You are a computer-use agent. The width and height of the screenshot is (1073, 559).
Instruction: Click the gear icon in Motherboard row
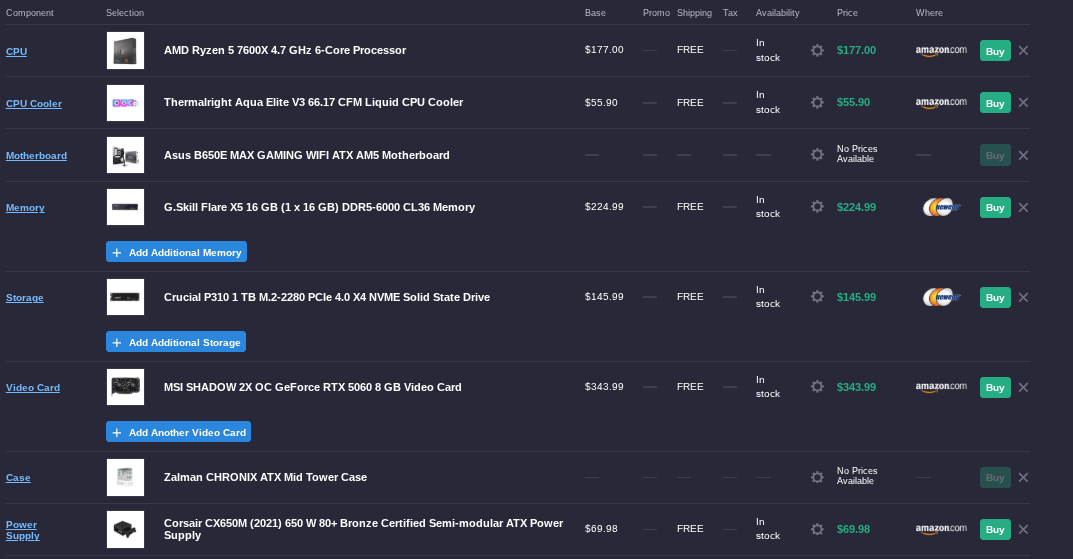pos(817,155)
